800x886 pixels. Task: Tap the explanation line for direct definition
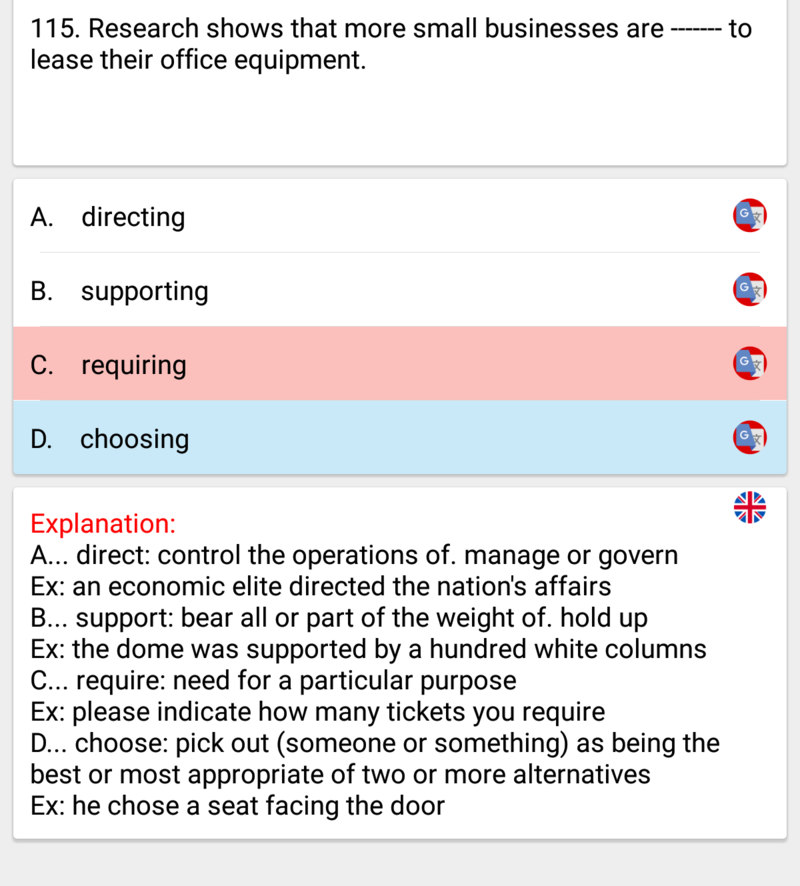[x=354, y=555]
